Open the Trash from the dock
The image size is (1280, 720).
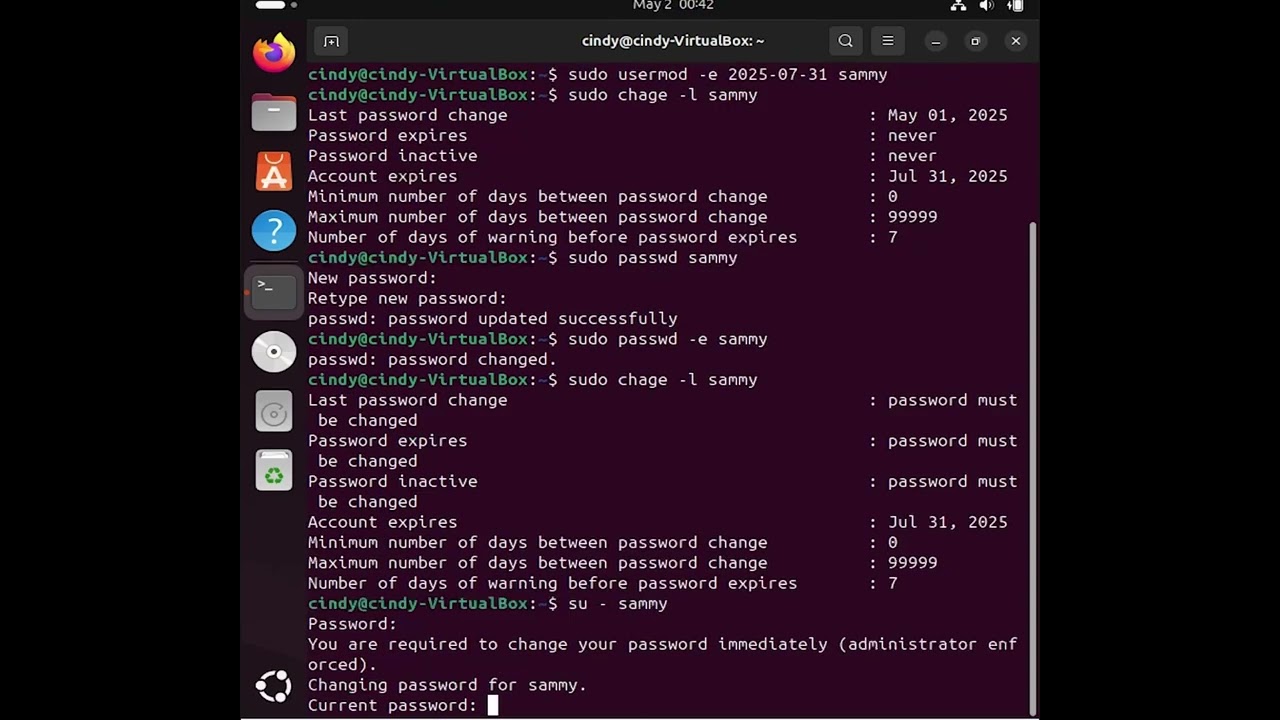coord(273,470)
